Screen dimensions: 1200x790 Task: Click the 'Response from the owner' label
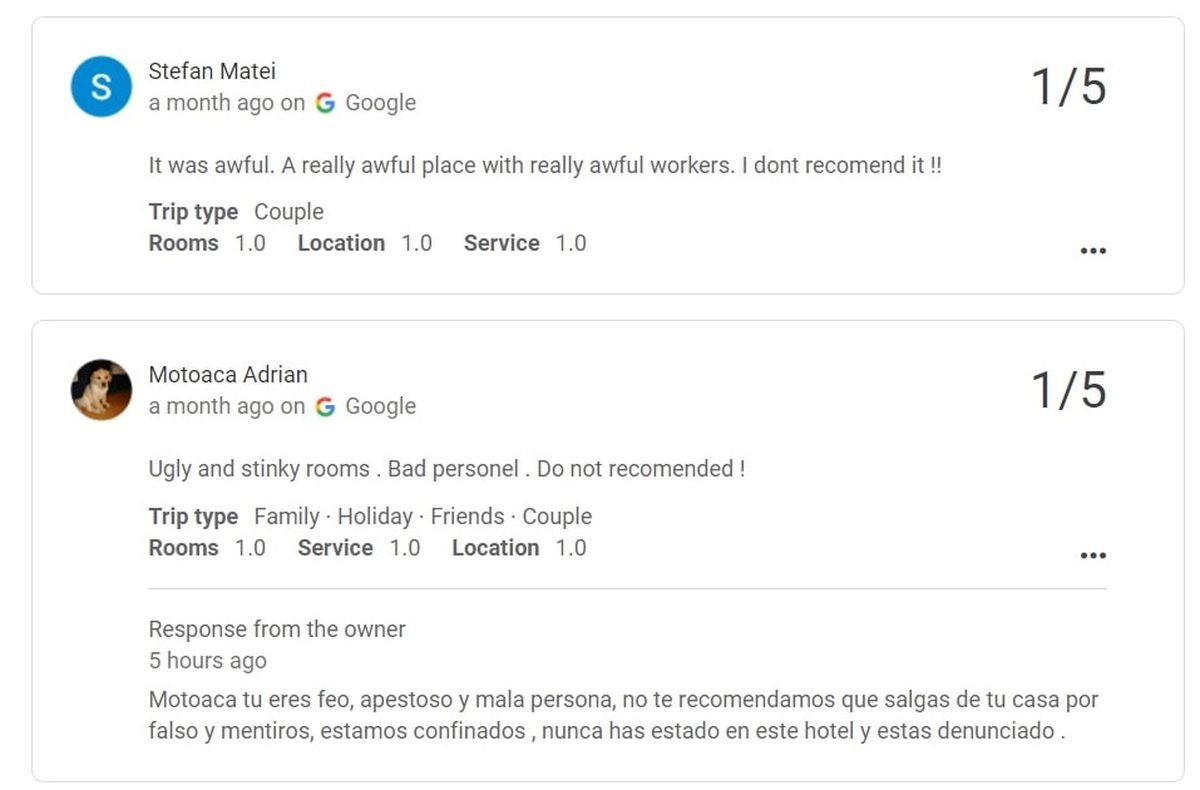pos(277,629)
